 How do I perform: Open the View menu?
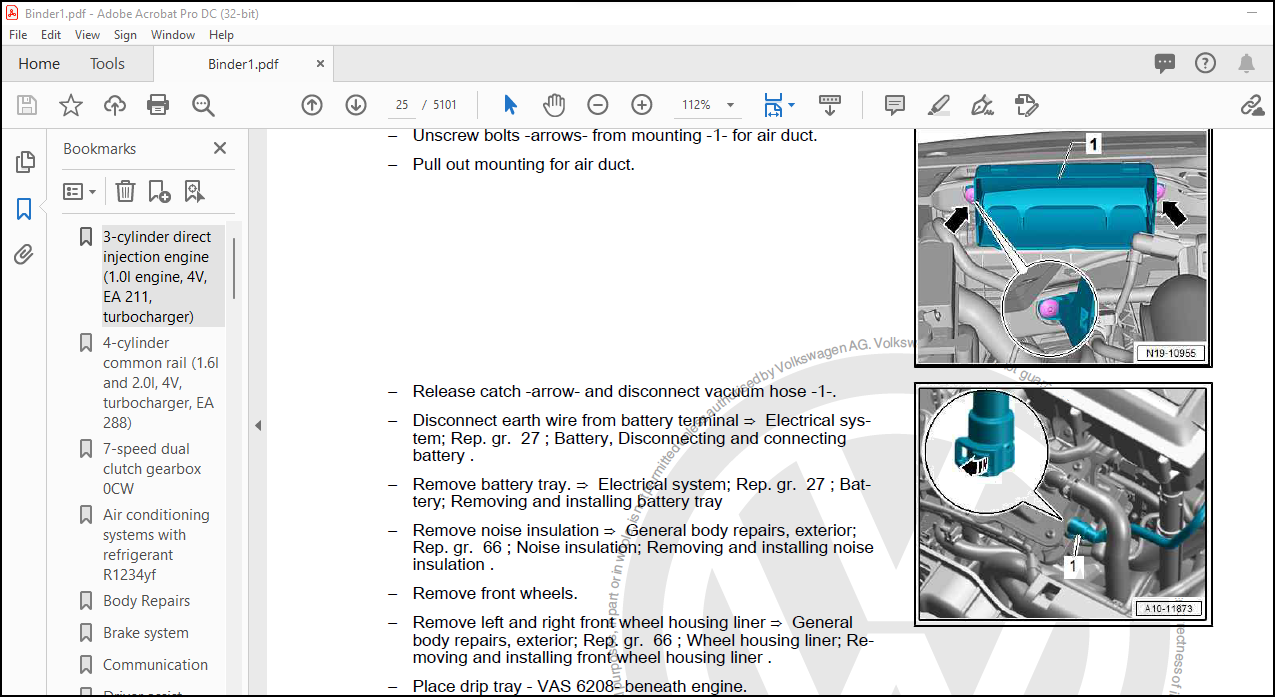coord(87,34)
